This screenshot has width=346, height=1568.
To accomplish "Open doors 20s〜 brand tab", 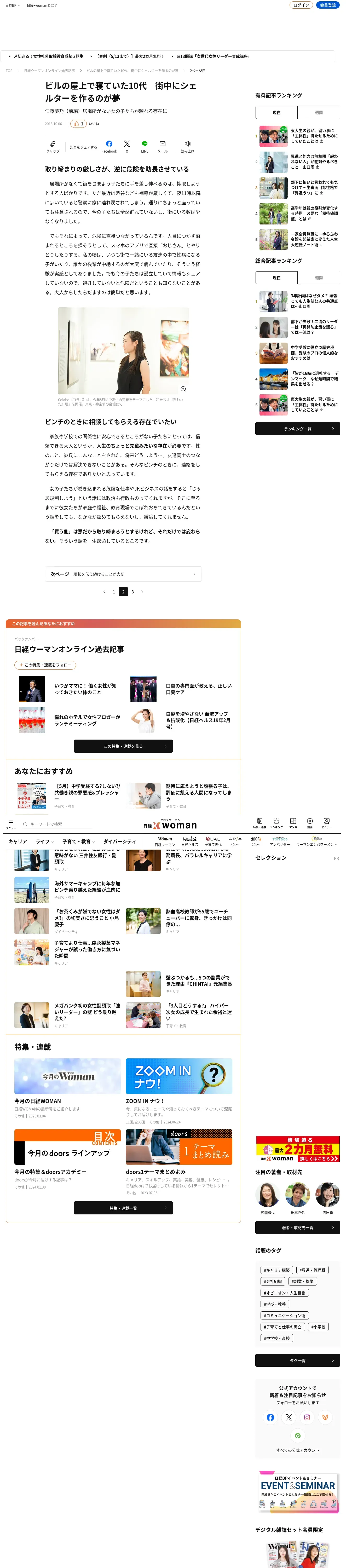I will pyautogui.click(x=256, y=841).
